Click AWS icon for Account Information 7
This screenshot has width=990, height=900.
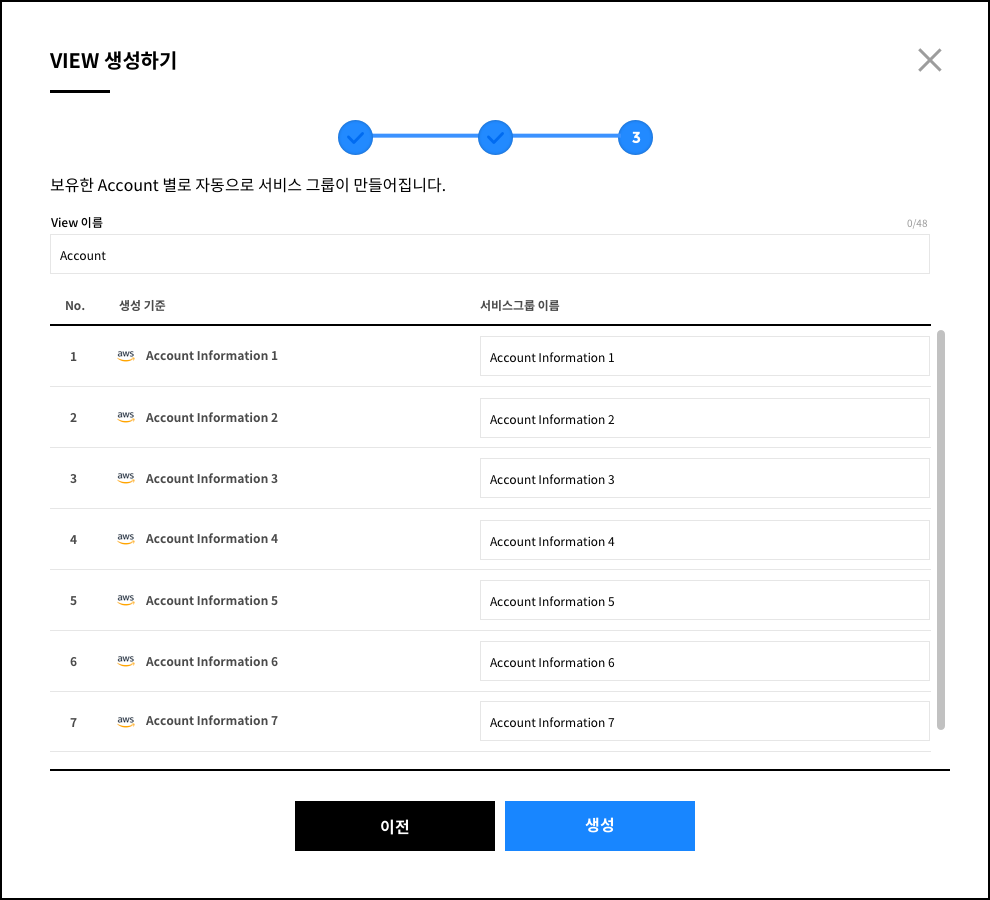coord(125,721)
